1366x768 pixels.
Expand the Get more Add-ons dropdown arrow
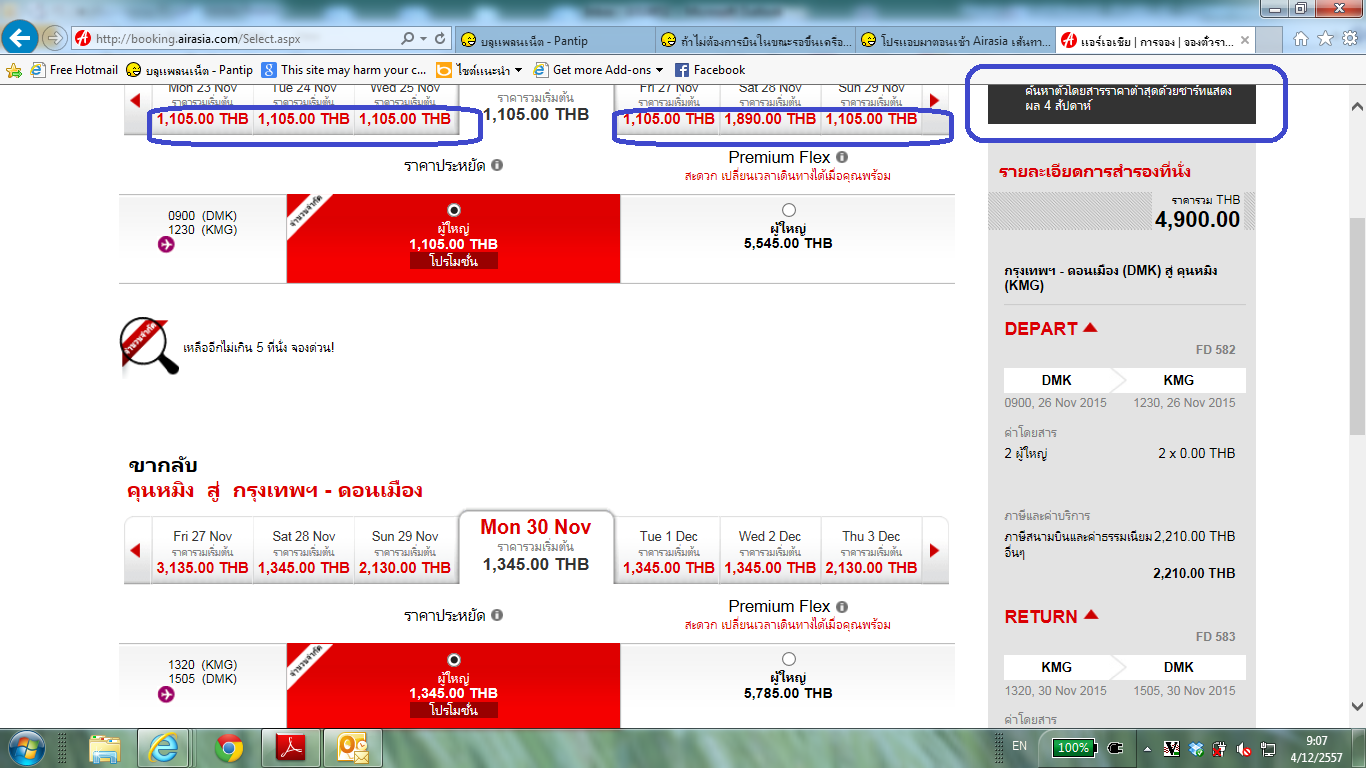[660, 70]
